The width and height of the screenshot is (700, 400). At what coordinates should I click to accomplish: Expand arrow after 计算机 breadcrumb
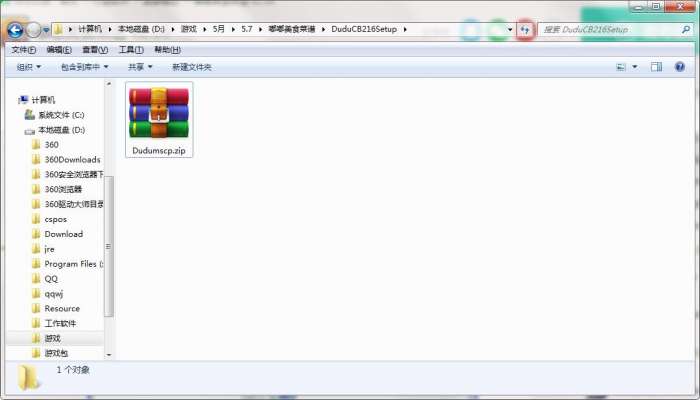point(110,29)
